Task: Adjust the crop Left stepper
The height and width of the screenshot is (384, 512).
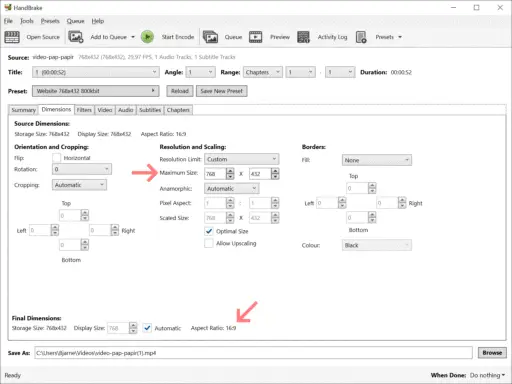Action: pyautogui.click(x=55, y=230)
